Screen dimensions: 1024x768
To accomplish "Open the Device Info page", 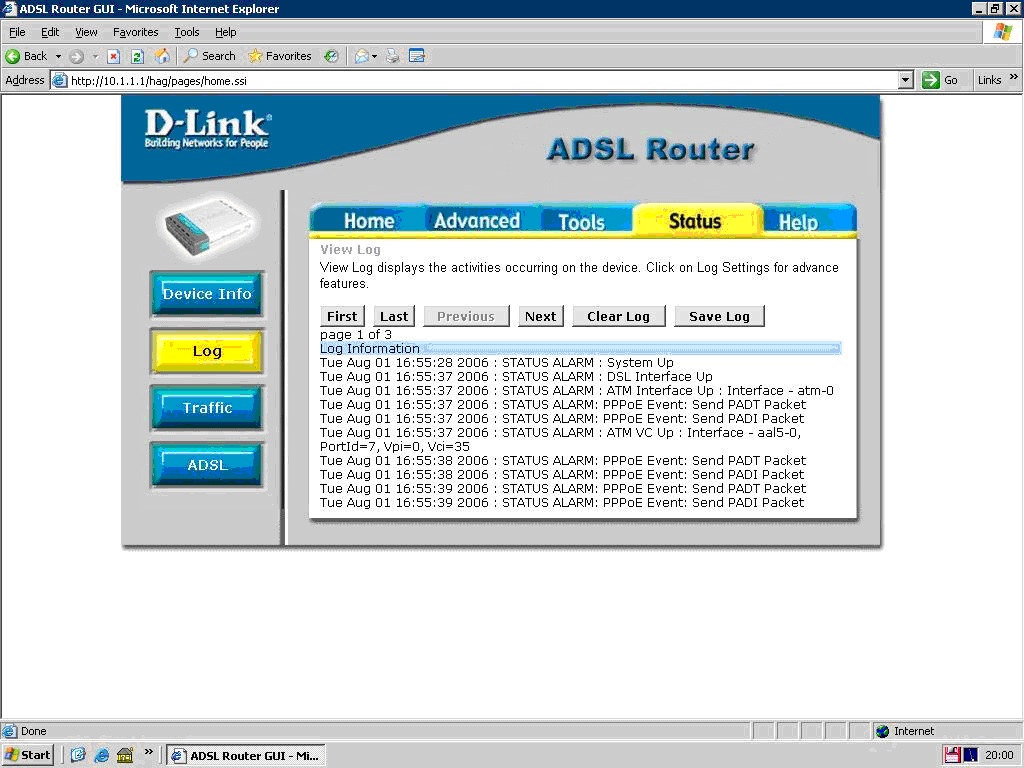I will click(207, 294).
